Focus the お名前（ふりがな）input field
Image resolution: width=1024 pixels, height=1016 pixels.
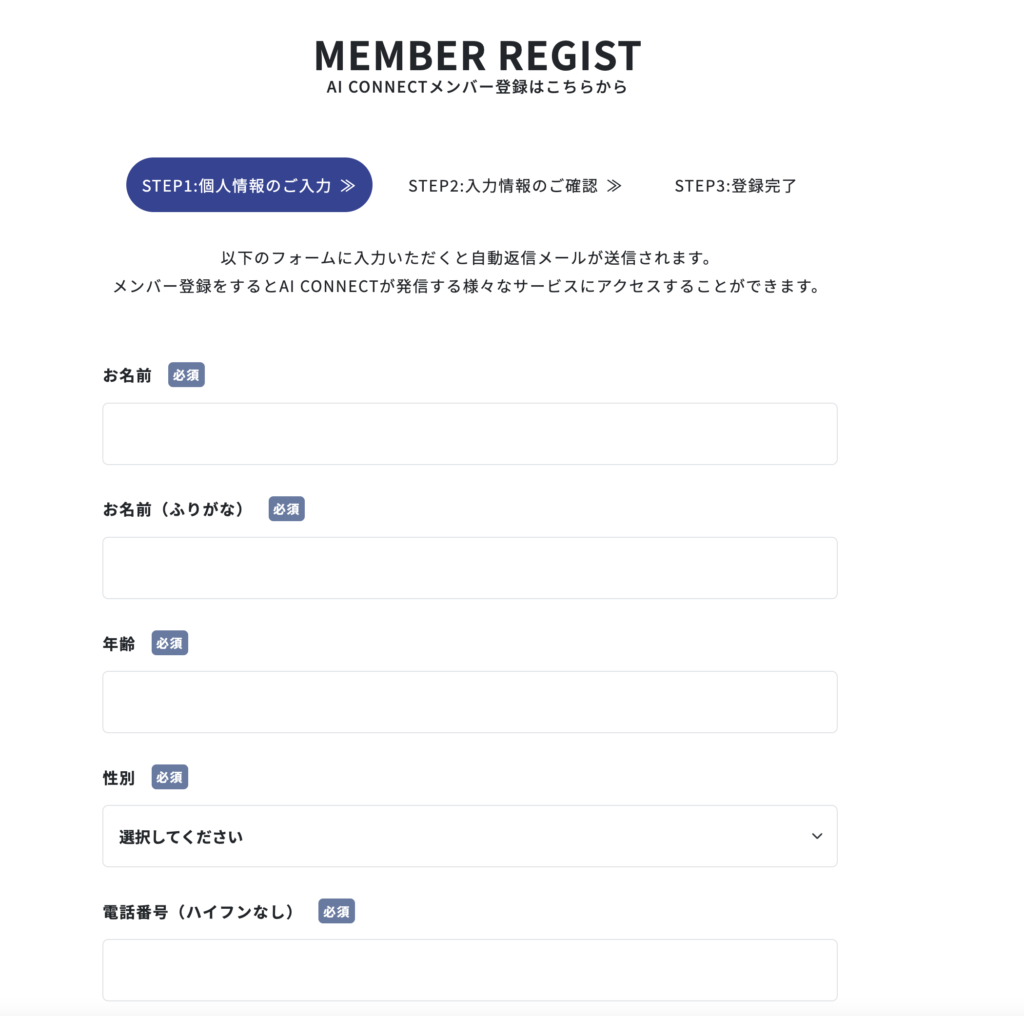[469, 568]
